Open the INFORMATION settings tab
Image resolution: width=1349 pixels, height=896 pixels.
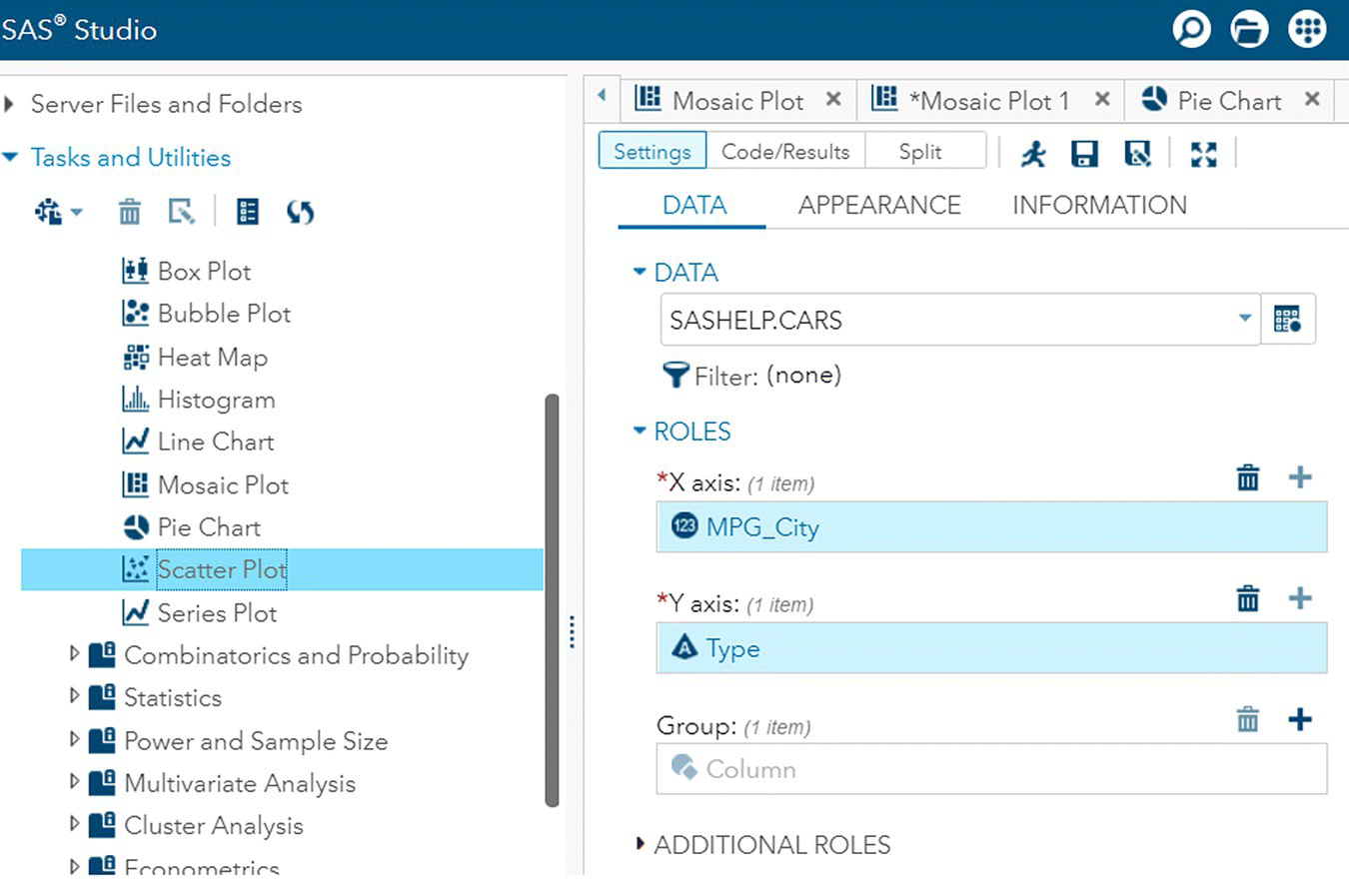click(1099, 205)
